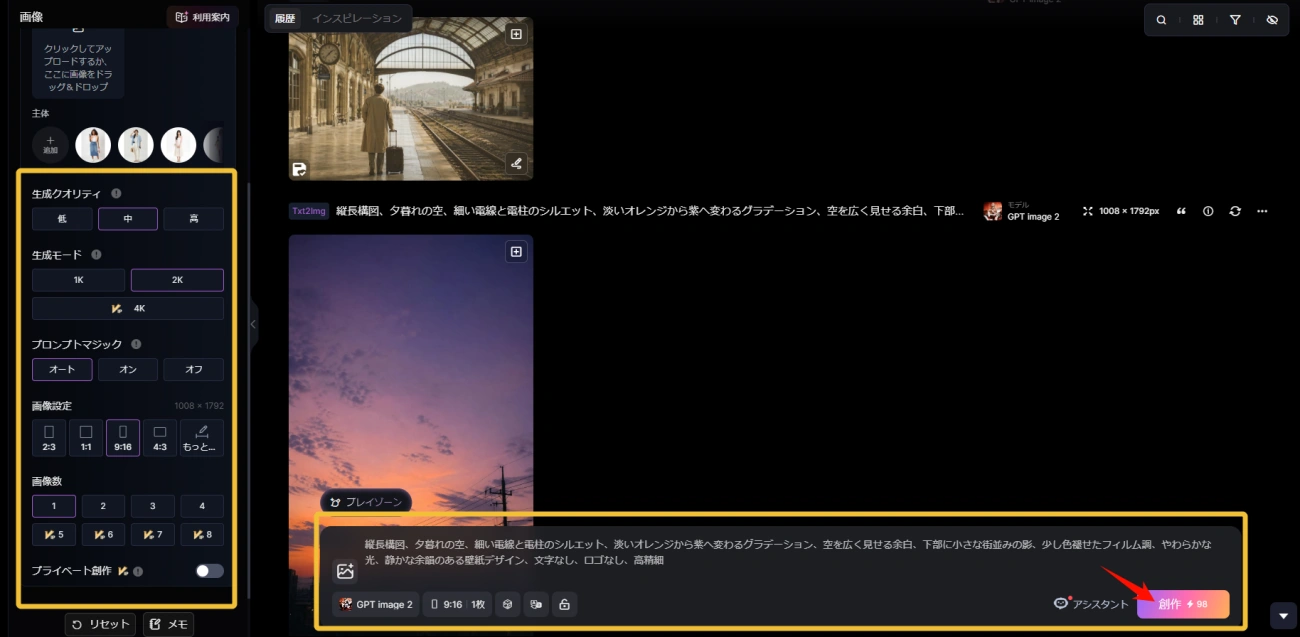The height and width of the screenshot is (637, 1300).
Task: Set generation quality to 低
Action: pyautogui.click(x=62, y=219)
